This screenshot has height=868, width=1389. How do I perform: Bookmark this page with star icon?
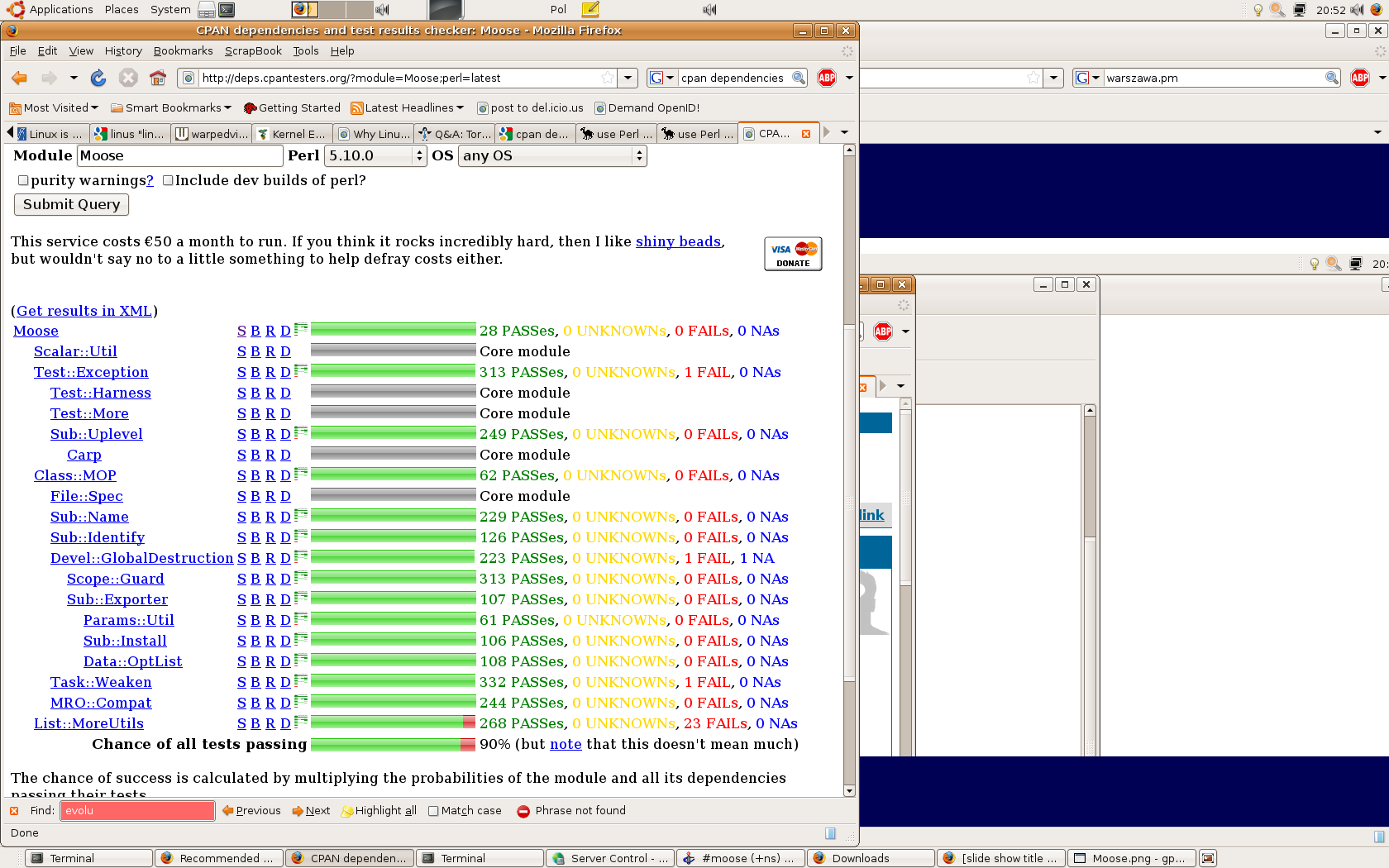tap(608, 78)
